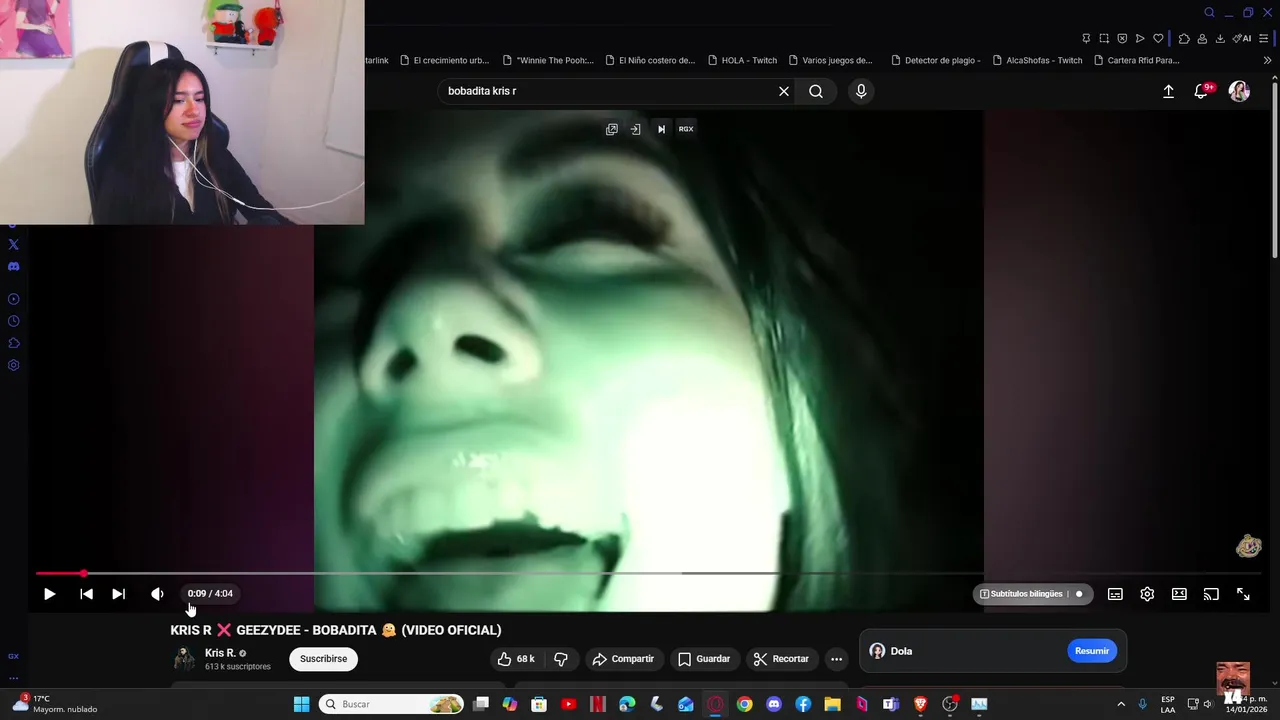
Task: Open bookmark El crecimiento urb...
Action: [x=444, y=60]
